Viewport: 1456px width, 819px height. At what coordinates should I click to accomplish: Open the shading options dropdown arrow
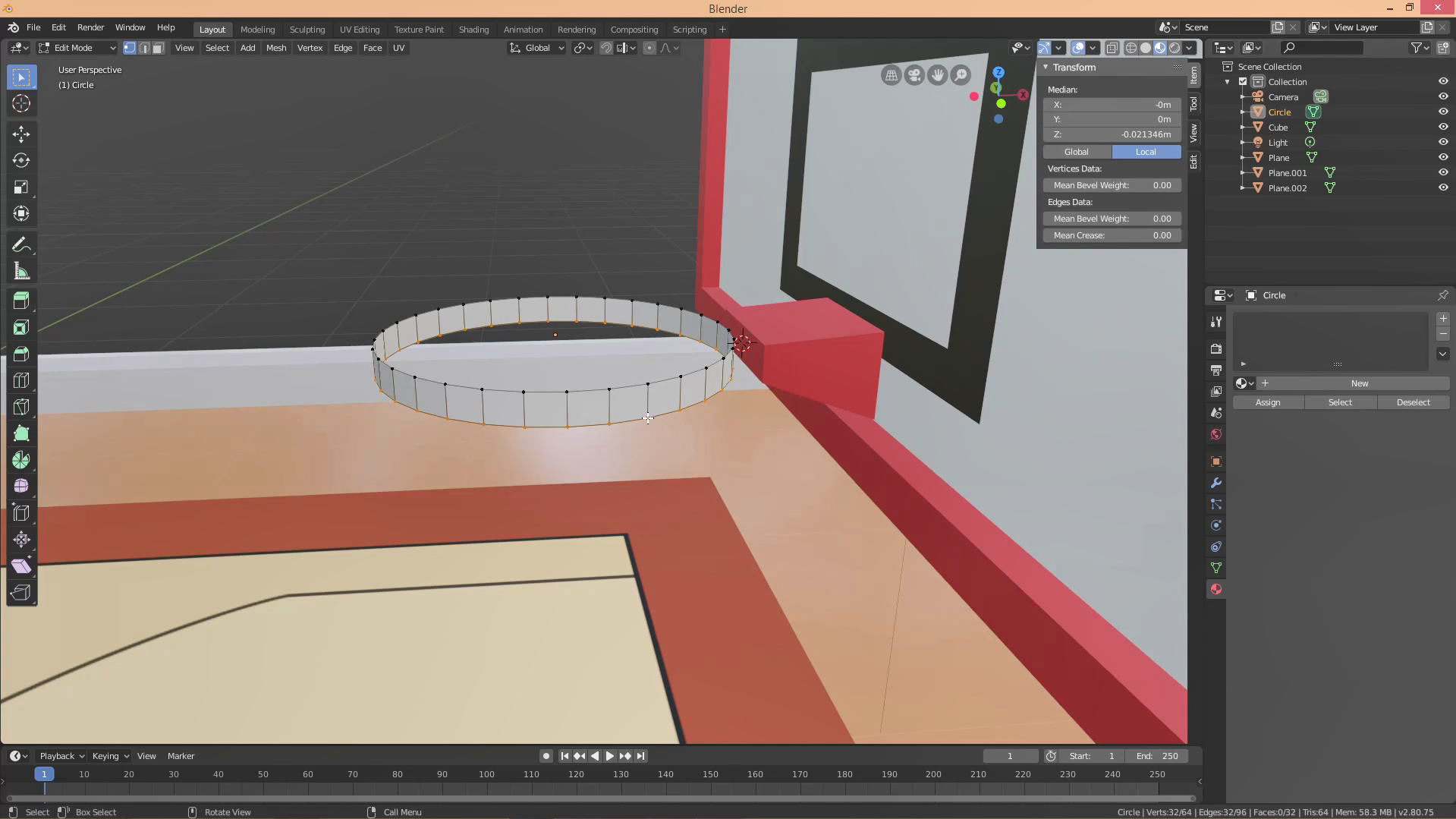1190,48
